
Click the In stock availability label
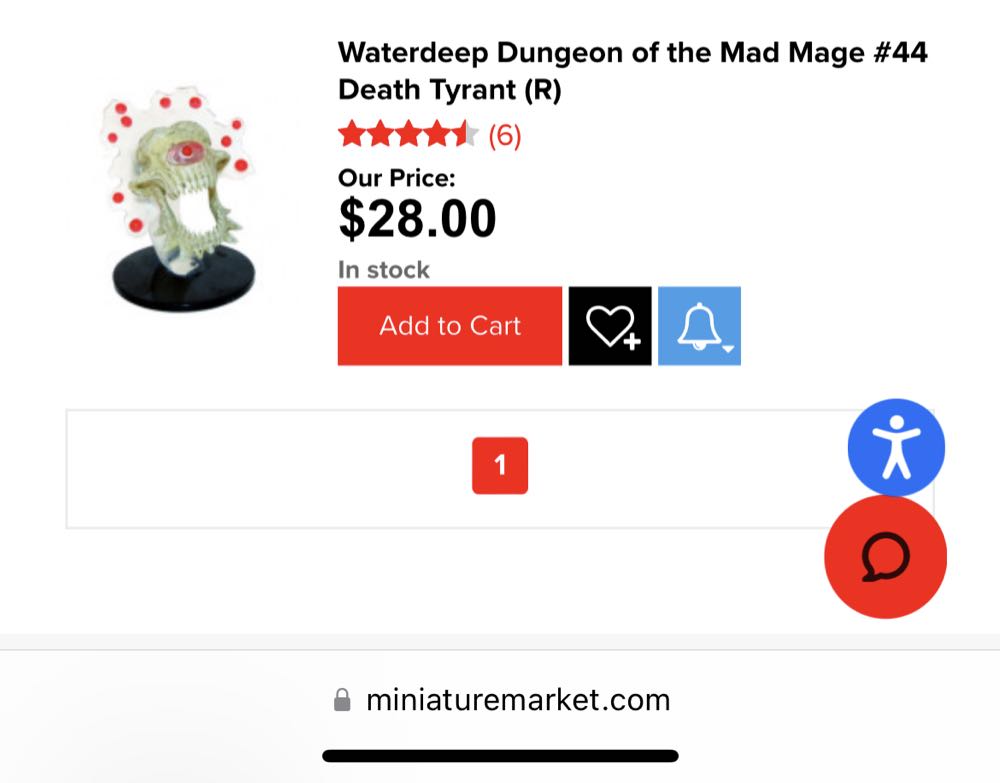click(x=384, y=270)
